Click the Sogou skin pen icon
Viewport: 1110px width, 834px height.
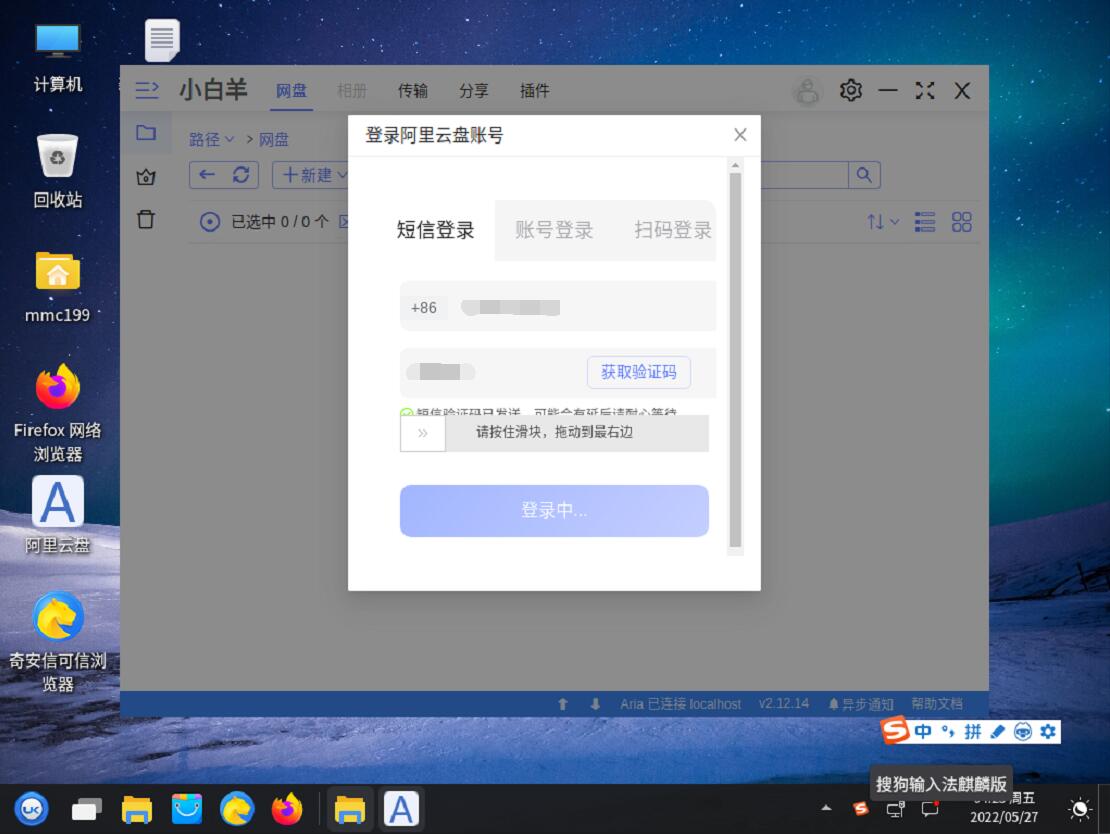pos(997,731)
